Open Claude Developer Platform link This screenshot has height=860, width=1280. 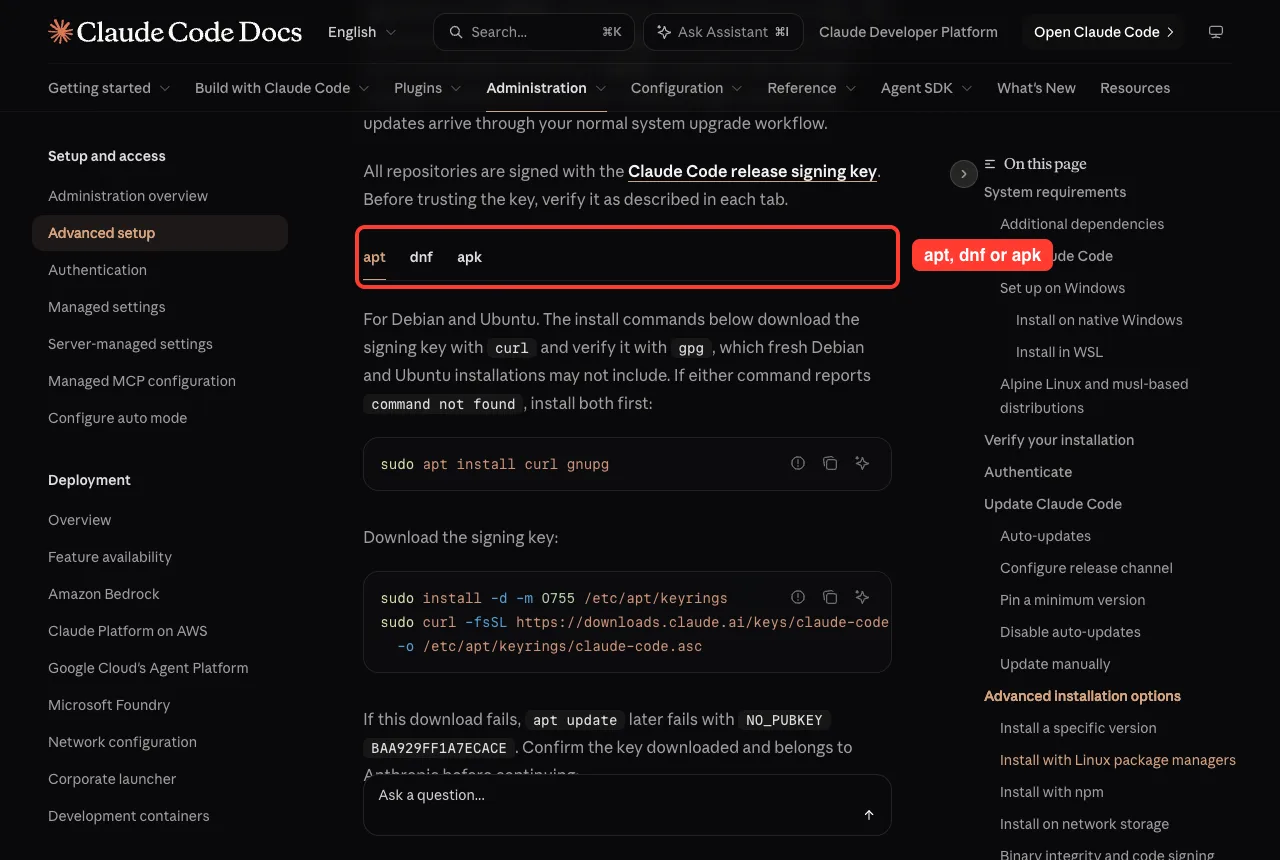[908, 32]
